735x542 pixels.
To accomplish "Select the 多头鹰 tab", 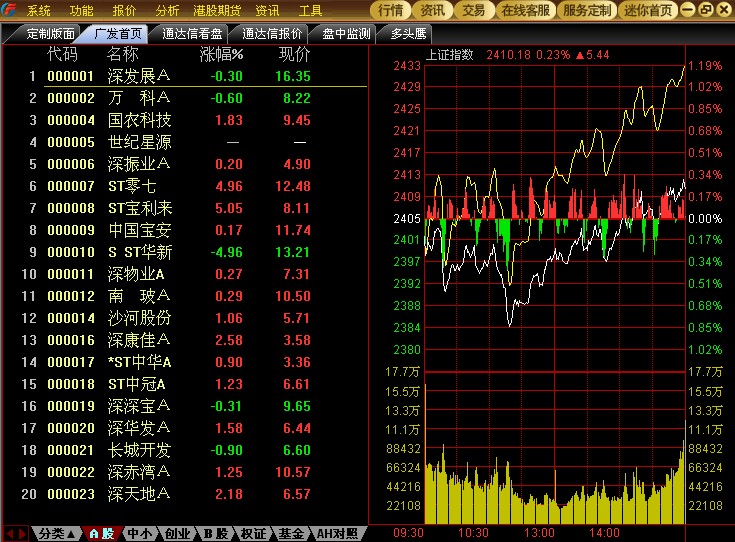I will coord(408,34).
